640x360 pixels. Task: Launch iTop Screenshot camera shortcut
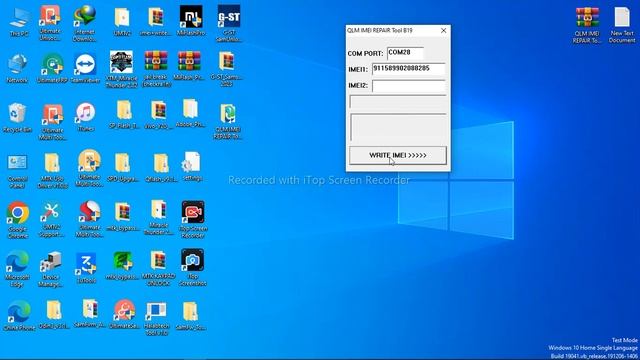(x=193, y=267)
